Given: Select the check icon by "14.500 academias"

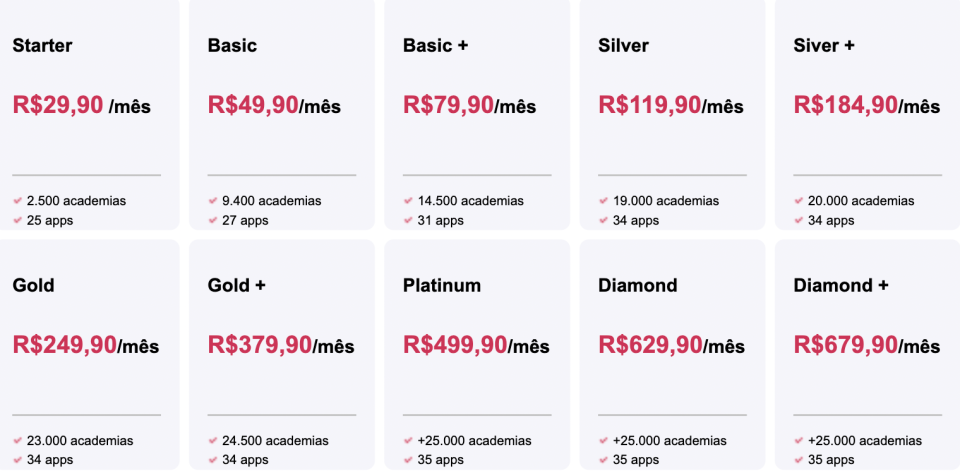Looking at the screenshot, I should pos(408,201).
